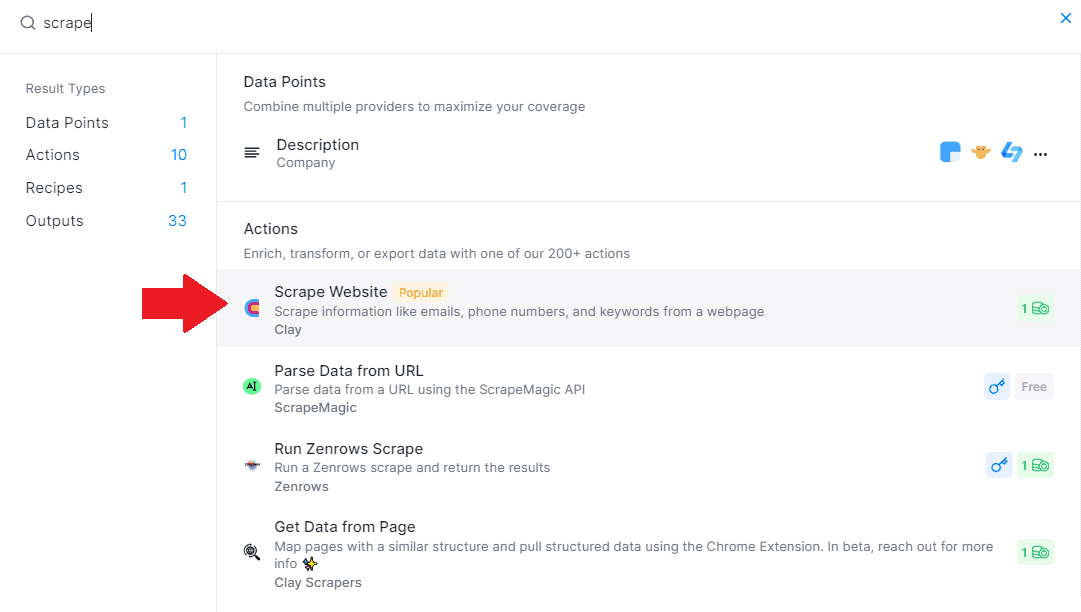1081x612 pixels.
Task: Click the Clay logo beside Scrape Website
Action: [x=252, y=308]
